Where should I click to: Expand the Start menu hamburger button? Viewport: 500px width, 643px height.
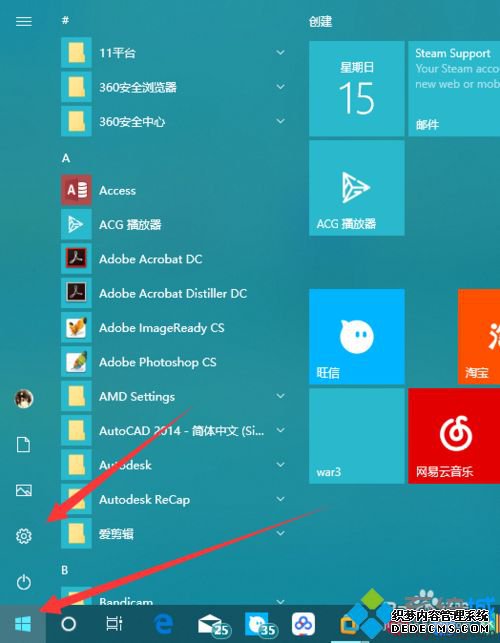coord(24,21)
